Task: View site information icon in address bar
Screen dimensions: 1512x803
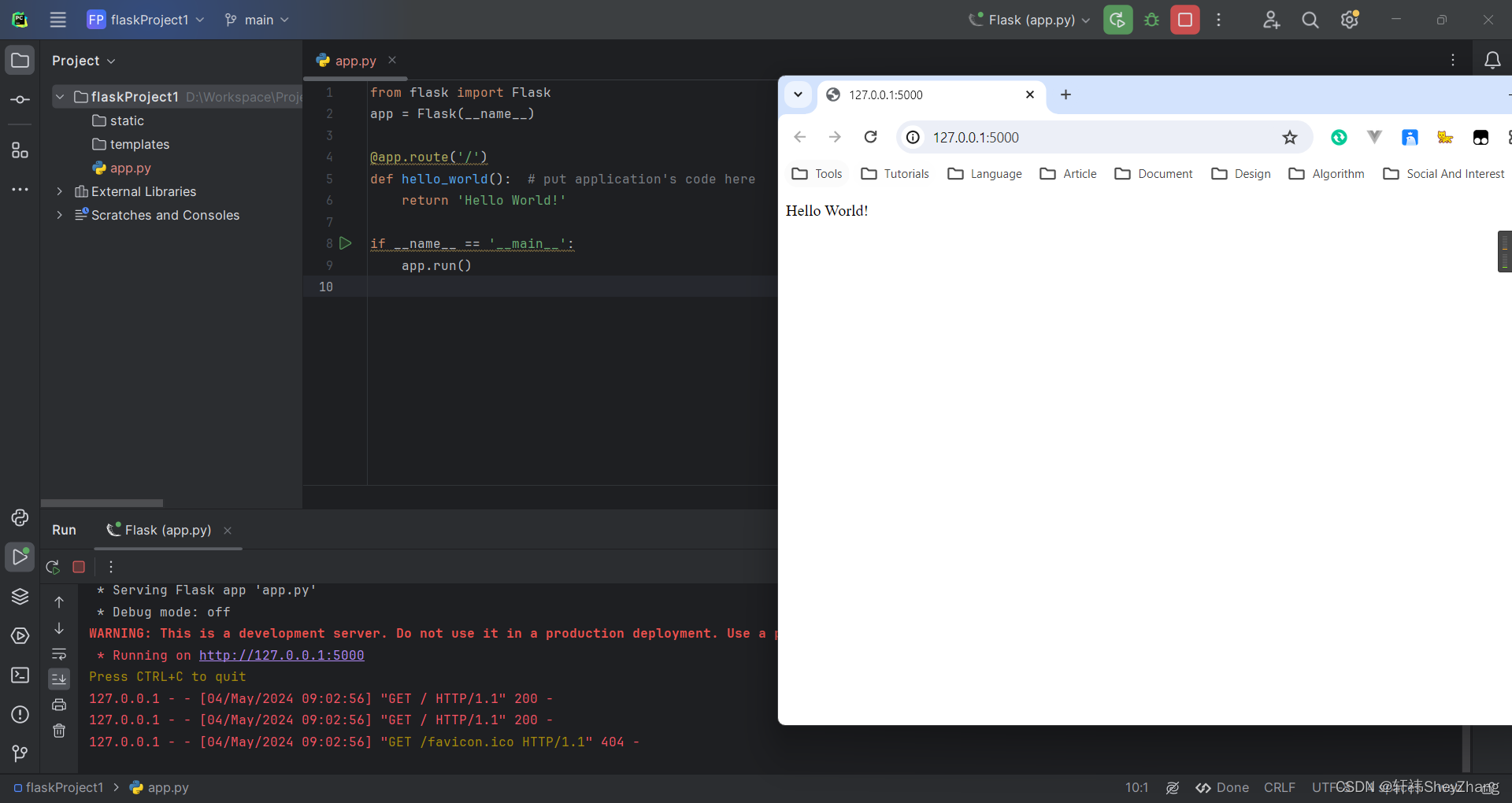Action: click(913, 138)
